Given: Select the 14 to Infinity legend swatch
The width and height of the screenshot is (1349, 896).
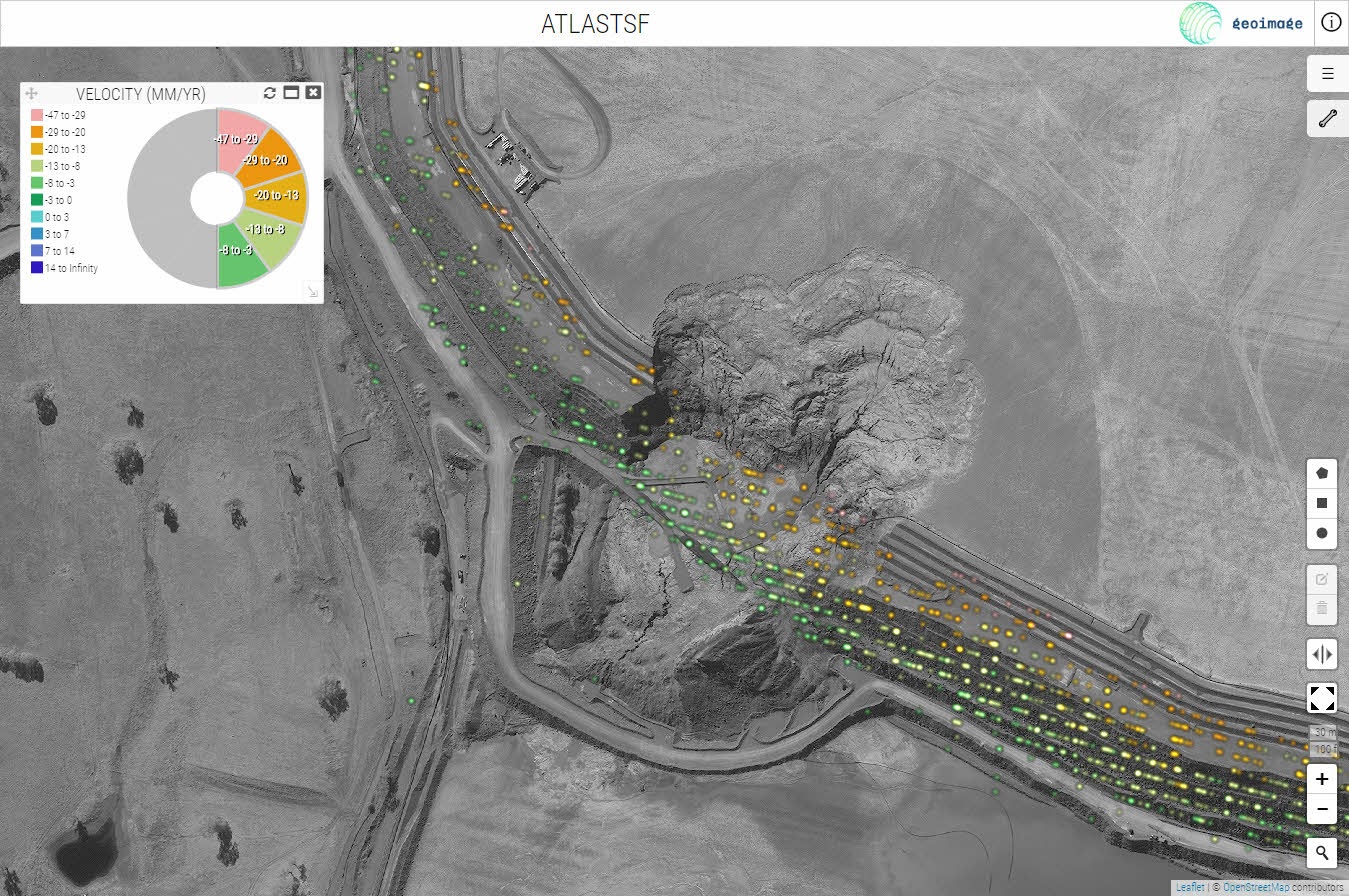Looking at the screenshot, I should [37, 268].
